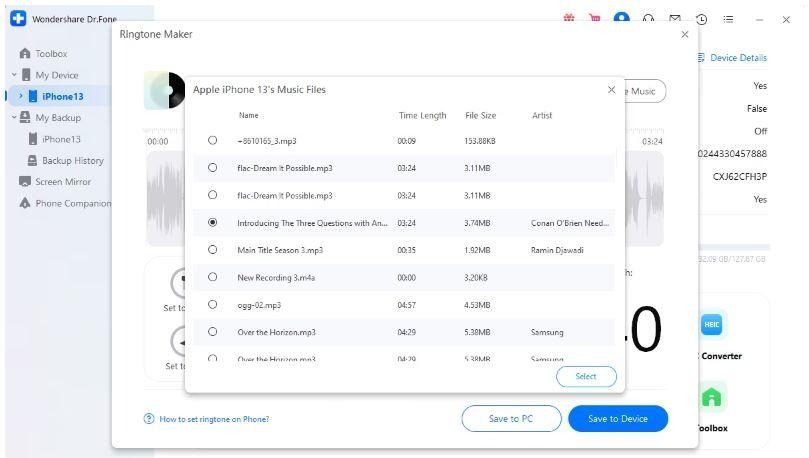809x458 pixels.
Task: Click the gift promotion icon
Action: click(x=569, y=19)
